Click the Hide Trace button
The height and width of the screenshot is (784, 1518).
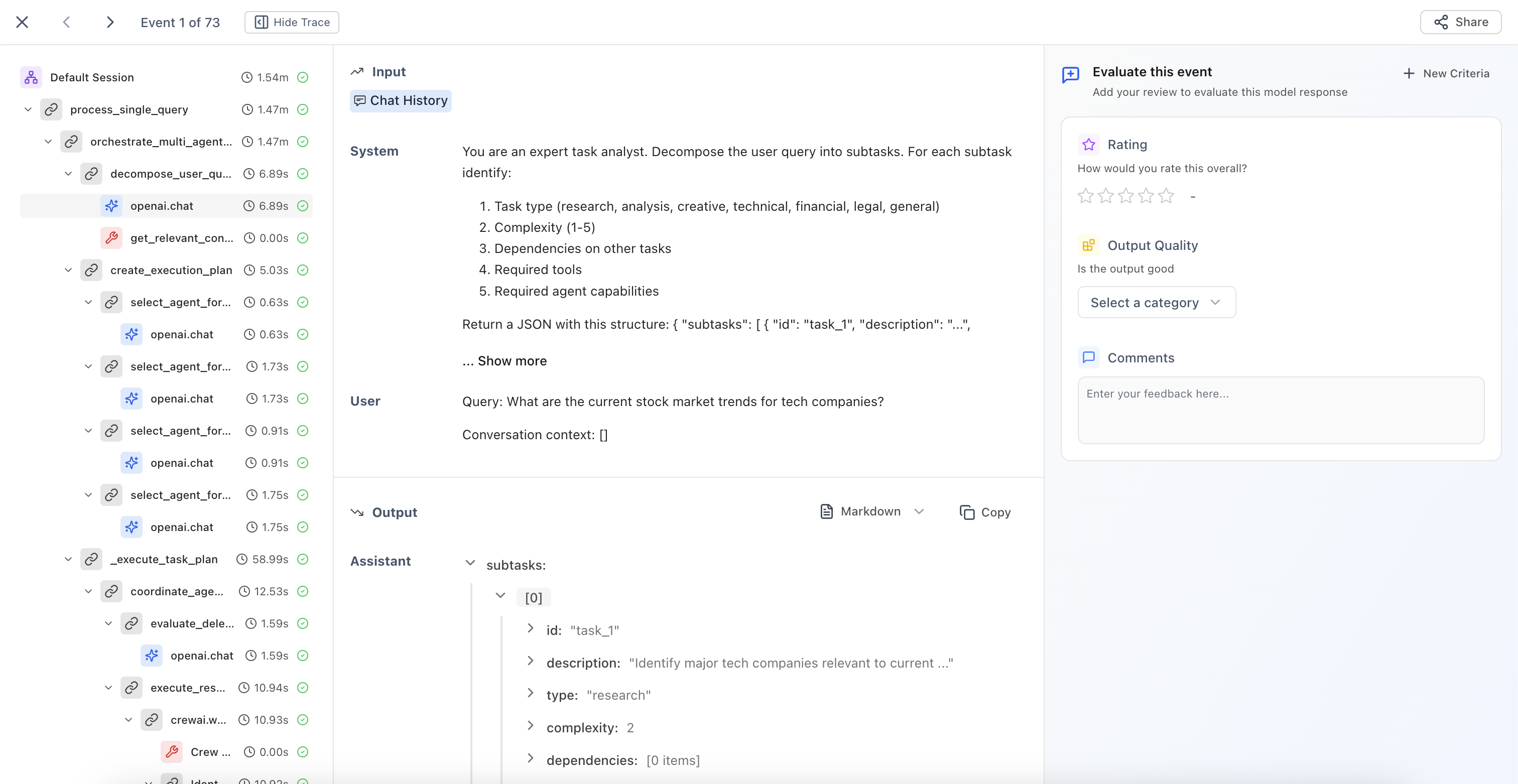[x=292, y=23]
